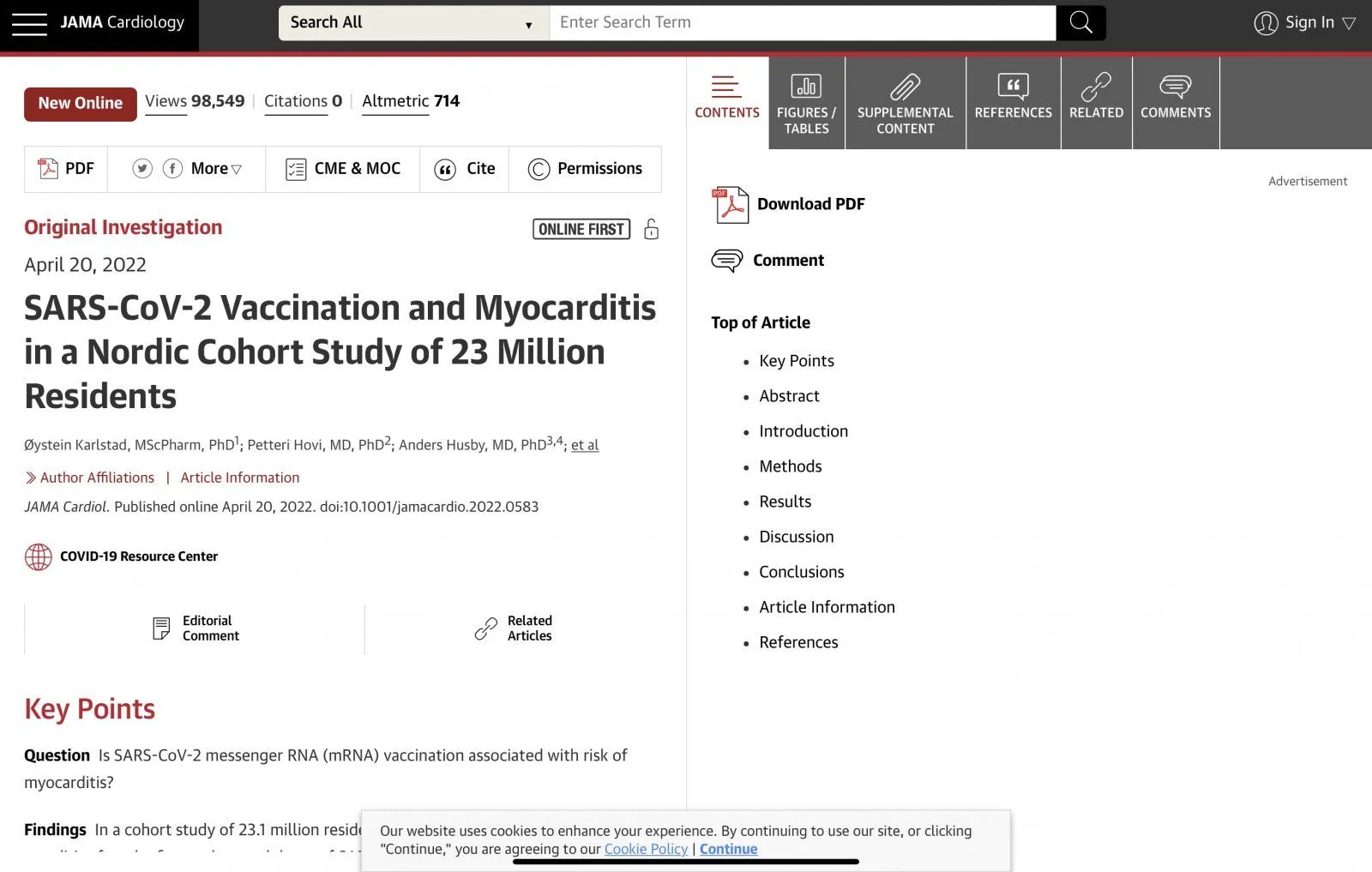This screenshot has width=1372, height=872.
Task: Expand the More sharing options
Action: point(216,169)
